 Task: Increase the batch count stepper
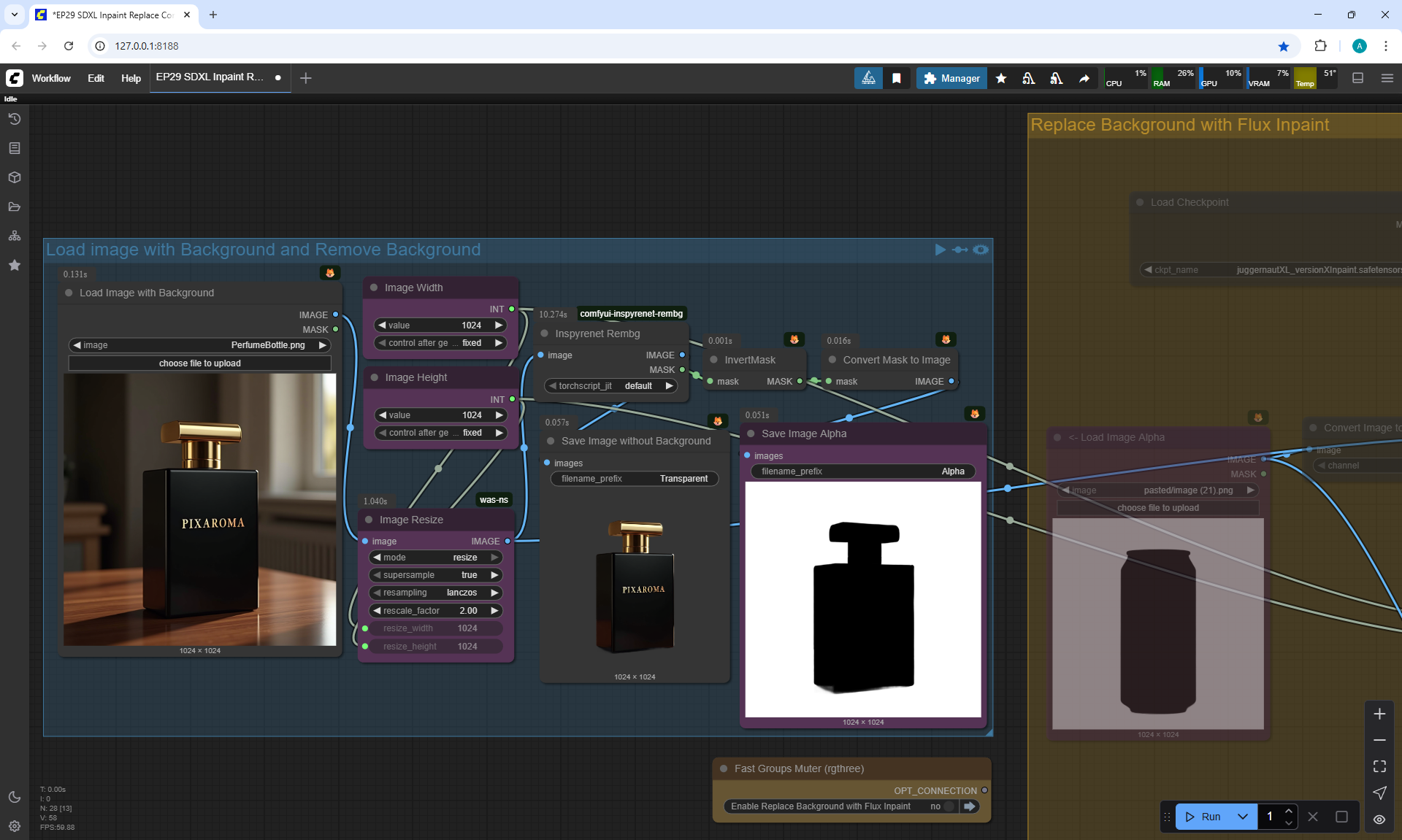tap(1289, 811)
